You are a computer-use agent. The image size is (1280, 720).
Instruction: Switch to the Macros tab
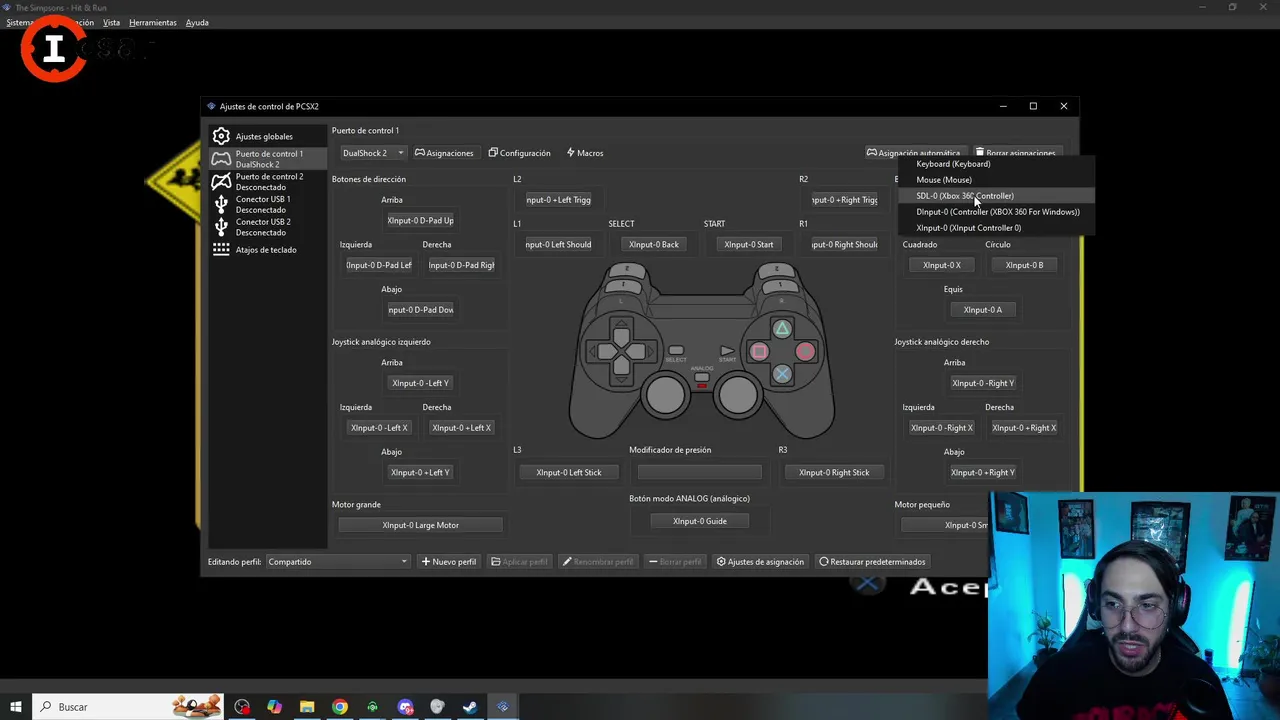coord(585,153)
